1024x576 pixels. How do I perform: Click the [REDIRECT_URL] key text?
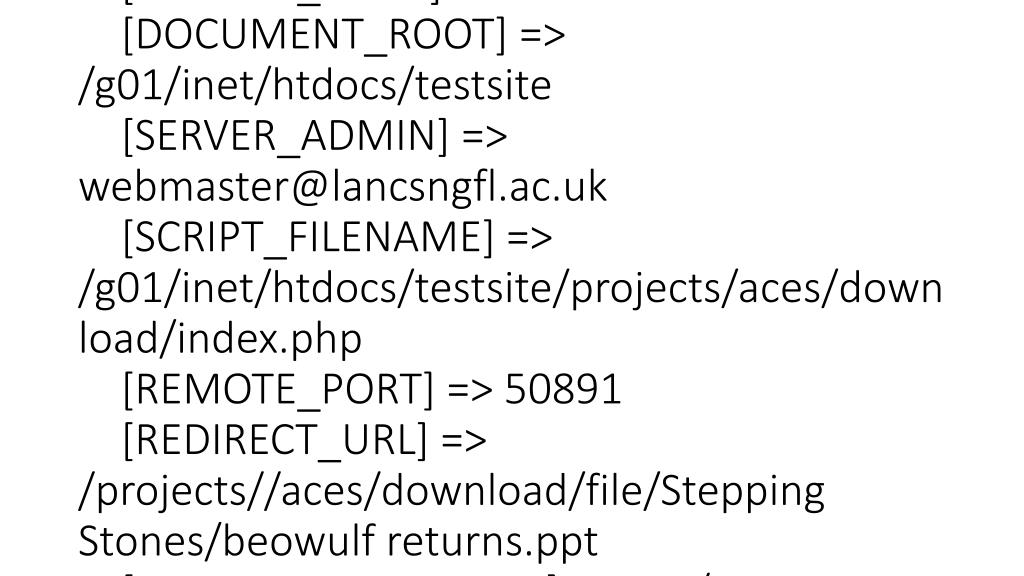pos(274,440)
